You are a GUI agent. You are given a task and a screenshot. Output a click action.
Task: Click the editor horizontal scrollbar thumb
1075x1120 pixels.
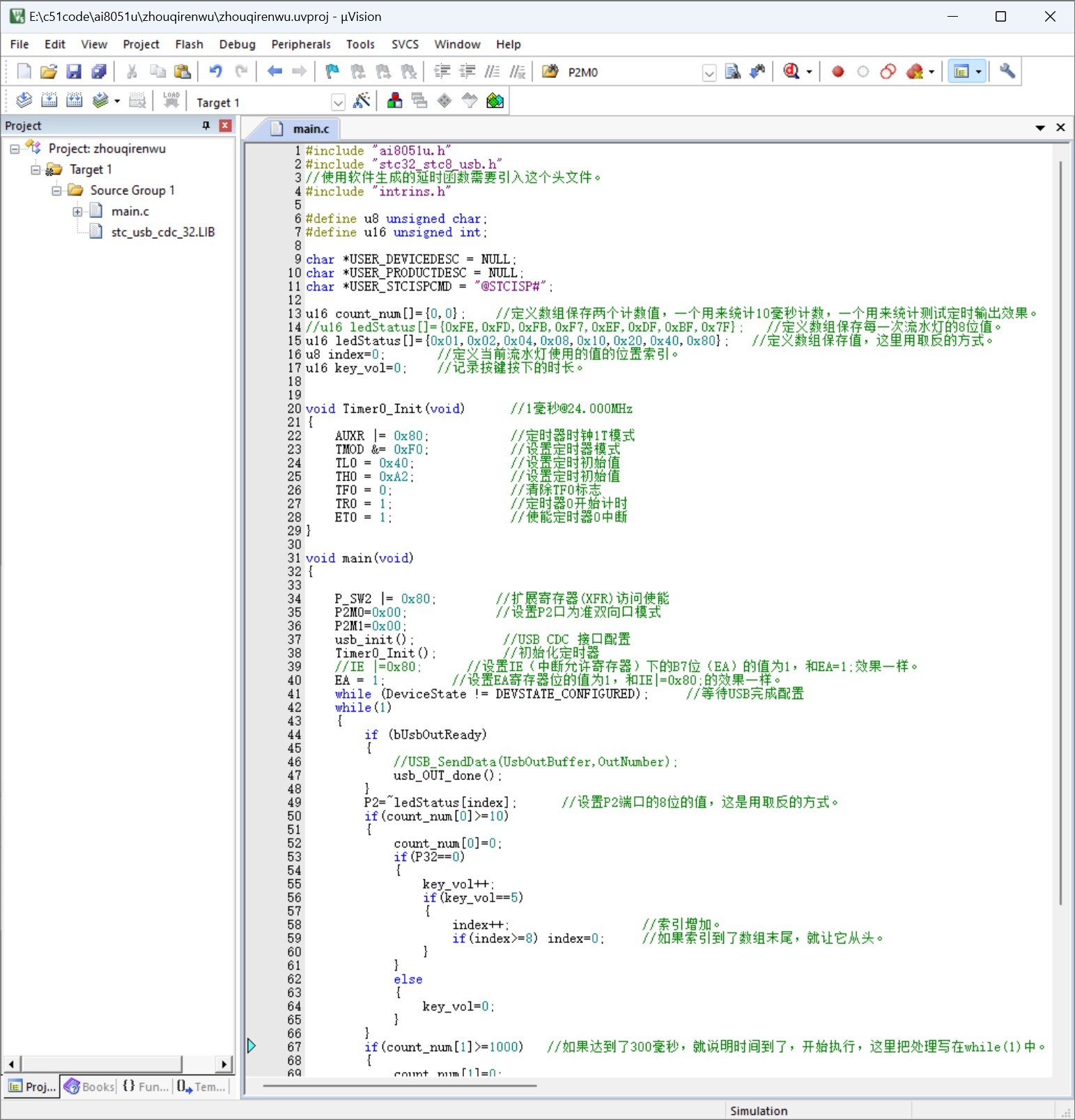pyautogui.click(x=400, y=1085)
